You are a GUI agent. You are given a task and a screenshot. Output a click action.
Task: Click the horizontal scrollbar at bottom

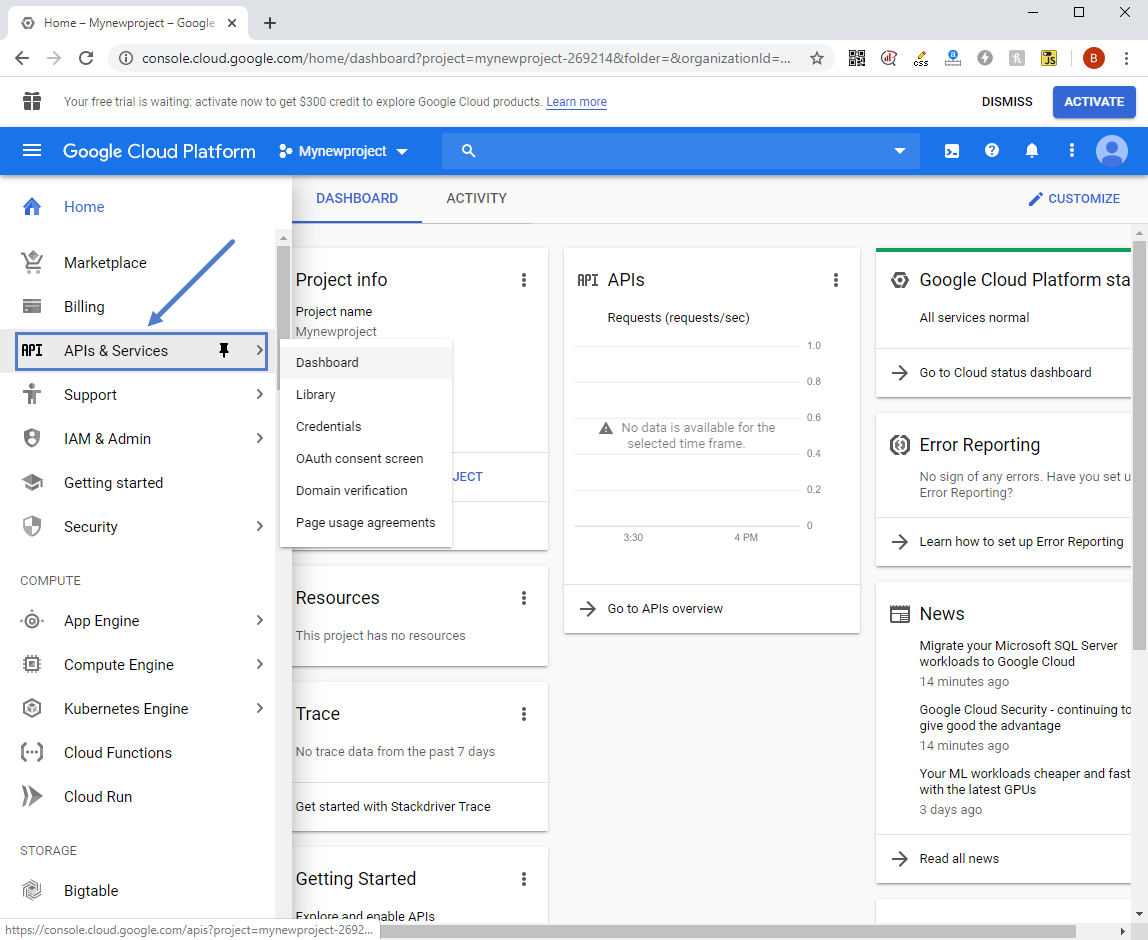click(x=728, y=931)
